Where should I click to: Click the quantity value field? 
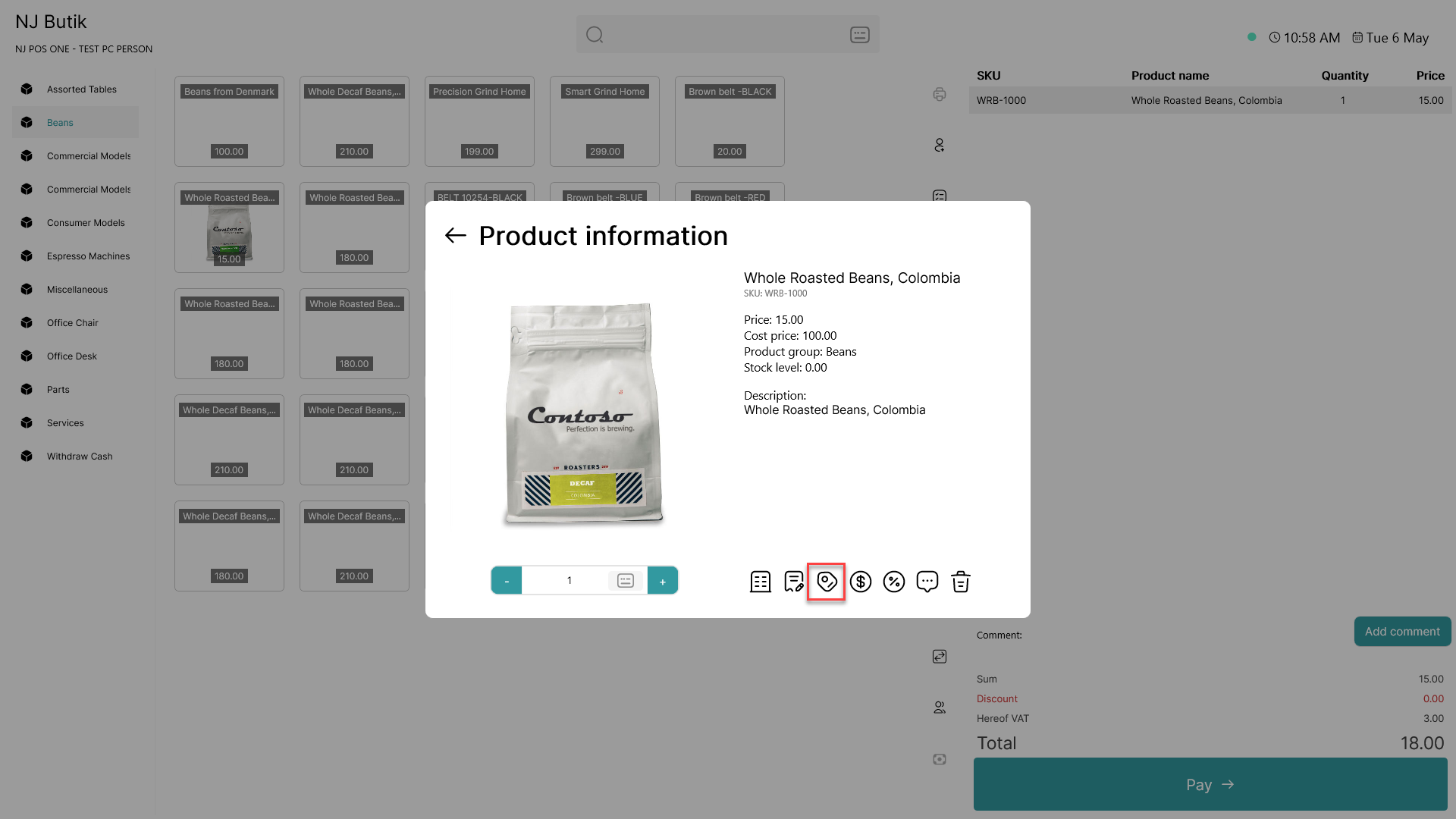(569, 581)
